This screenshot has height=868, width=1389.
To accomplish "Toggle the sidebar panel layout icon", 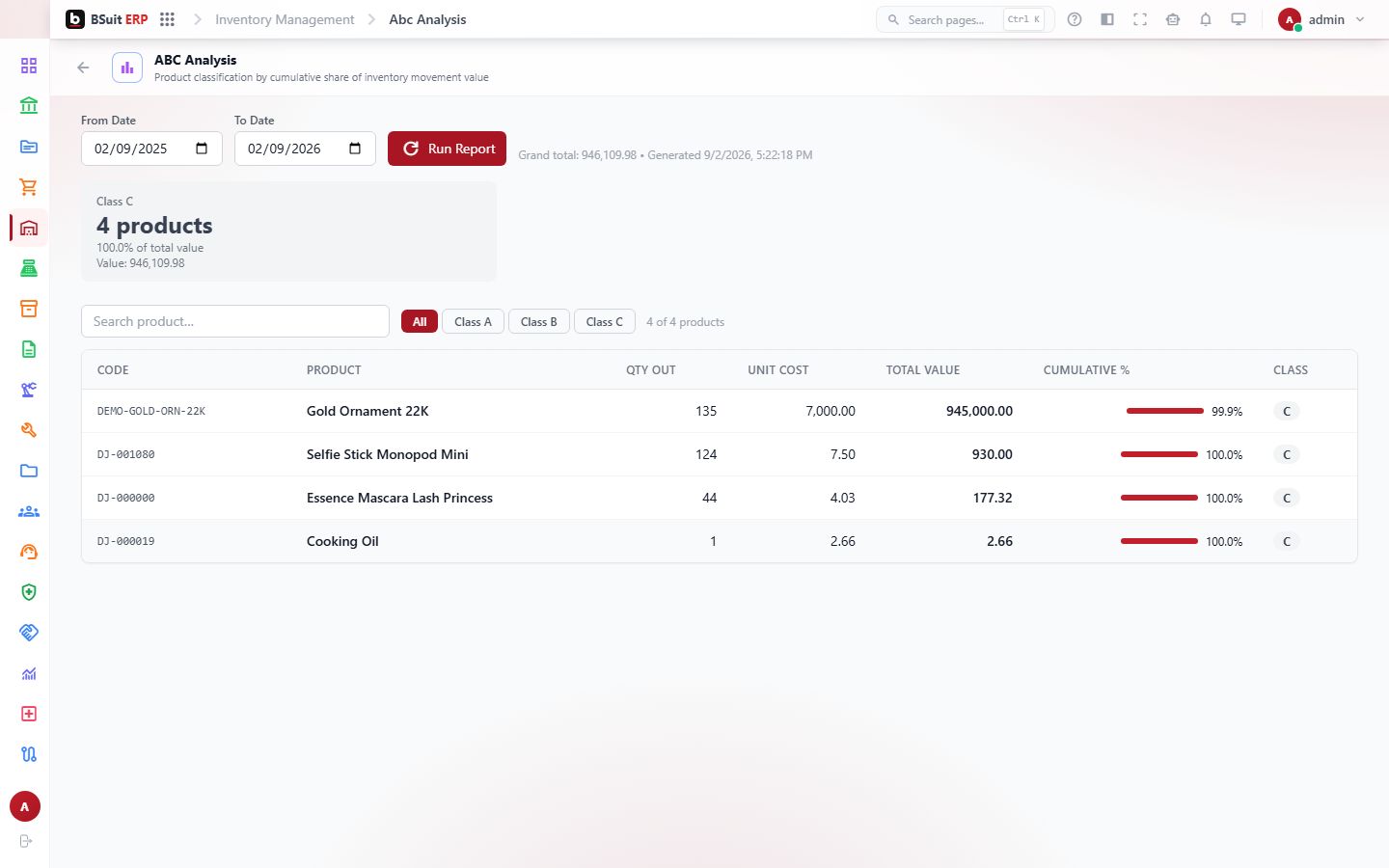I will pyautogui.click(x=1107, y=19).
